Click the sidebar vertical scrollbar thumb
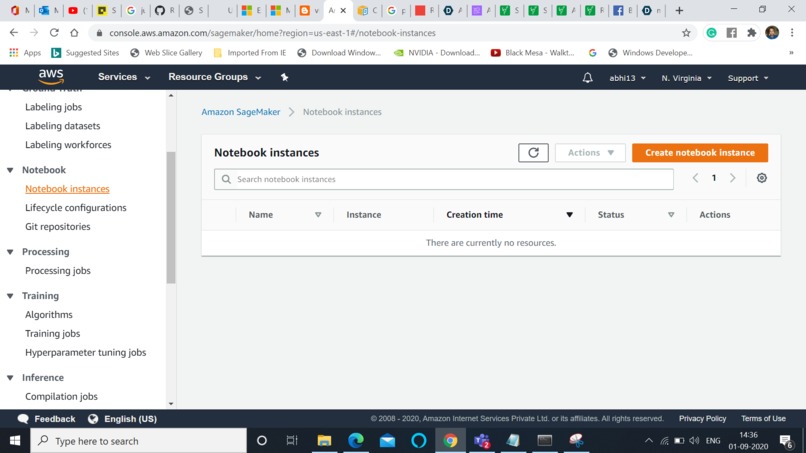Screen dimensions: 806x453 [x=171, y=218]
